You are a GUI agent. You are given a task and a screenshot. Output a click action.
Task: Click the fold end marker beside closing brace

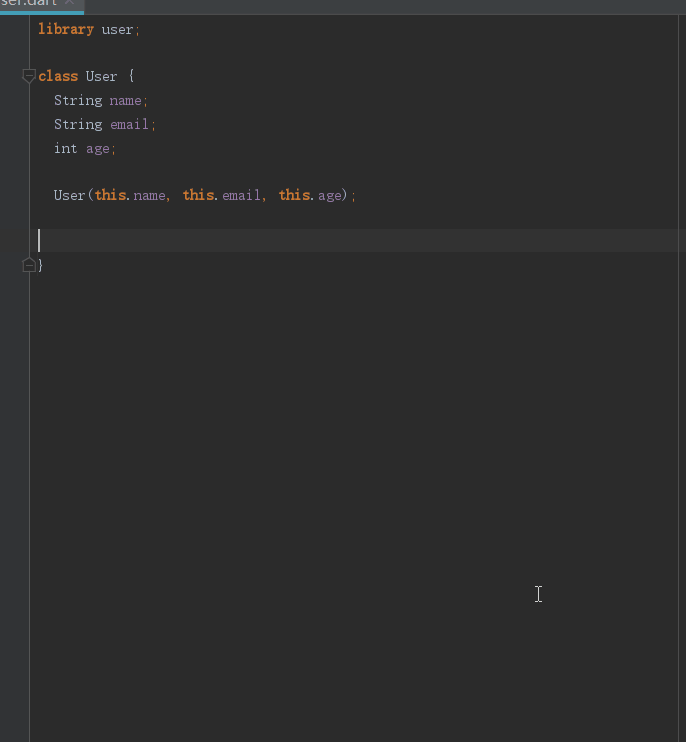29,265
